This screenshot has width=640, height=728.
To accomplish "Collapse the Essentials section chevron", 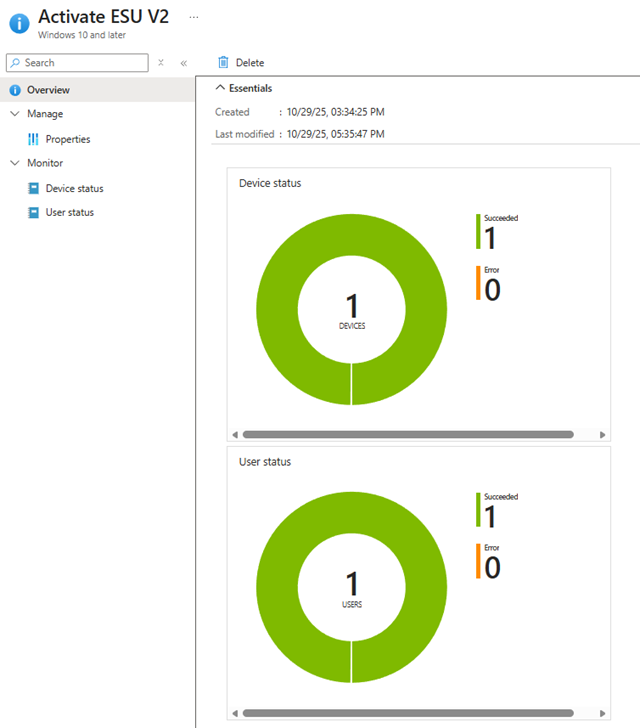I will (x=220, y=87).
